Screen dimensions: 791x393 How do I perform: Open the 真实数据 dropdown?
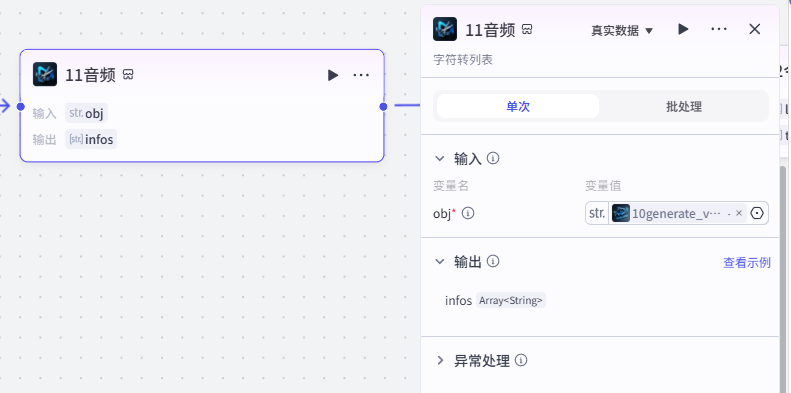622,31
